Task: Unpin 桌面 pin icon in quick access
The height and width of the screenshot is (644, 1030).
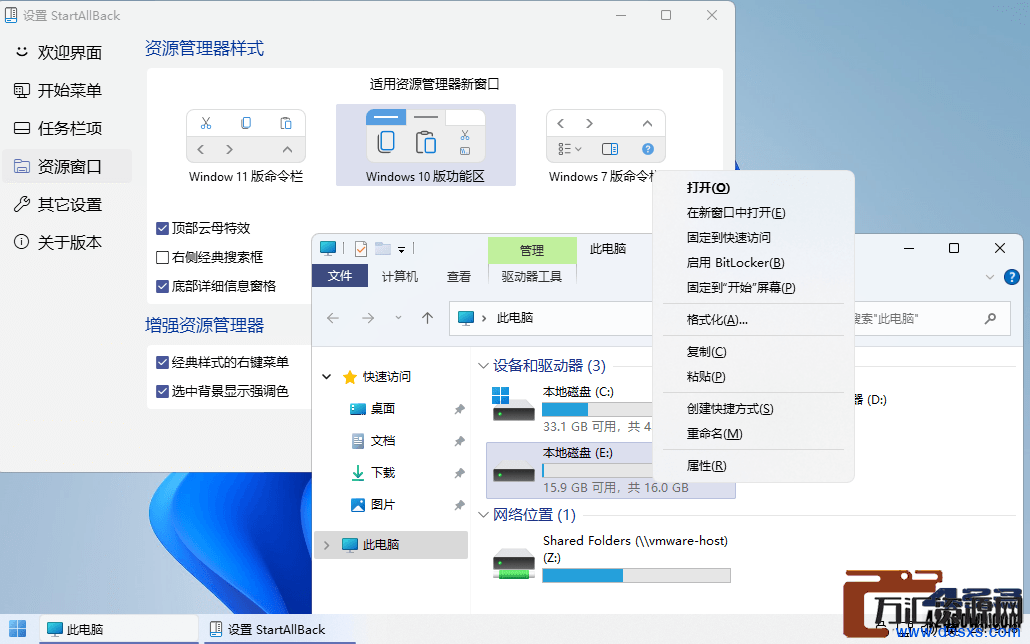Action: point(459,409)
